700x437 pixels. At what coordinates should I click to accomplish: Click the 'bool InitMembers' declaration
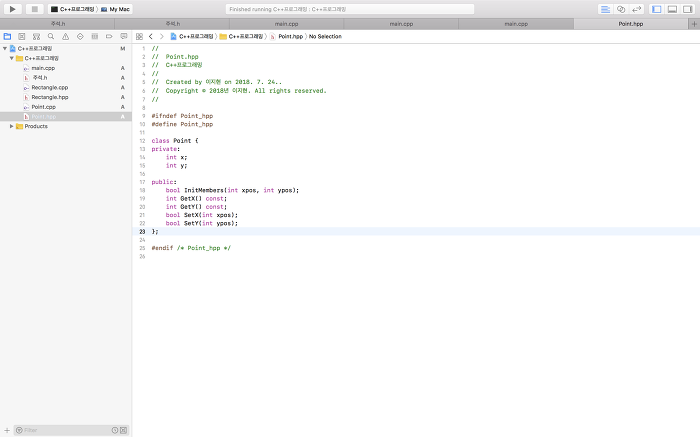pos(232,190)
